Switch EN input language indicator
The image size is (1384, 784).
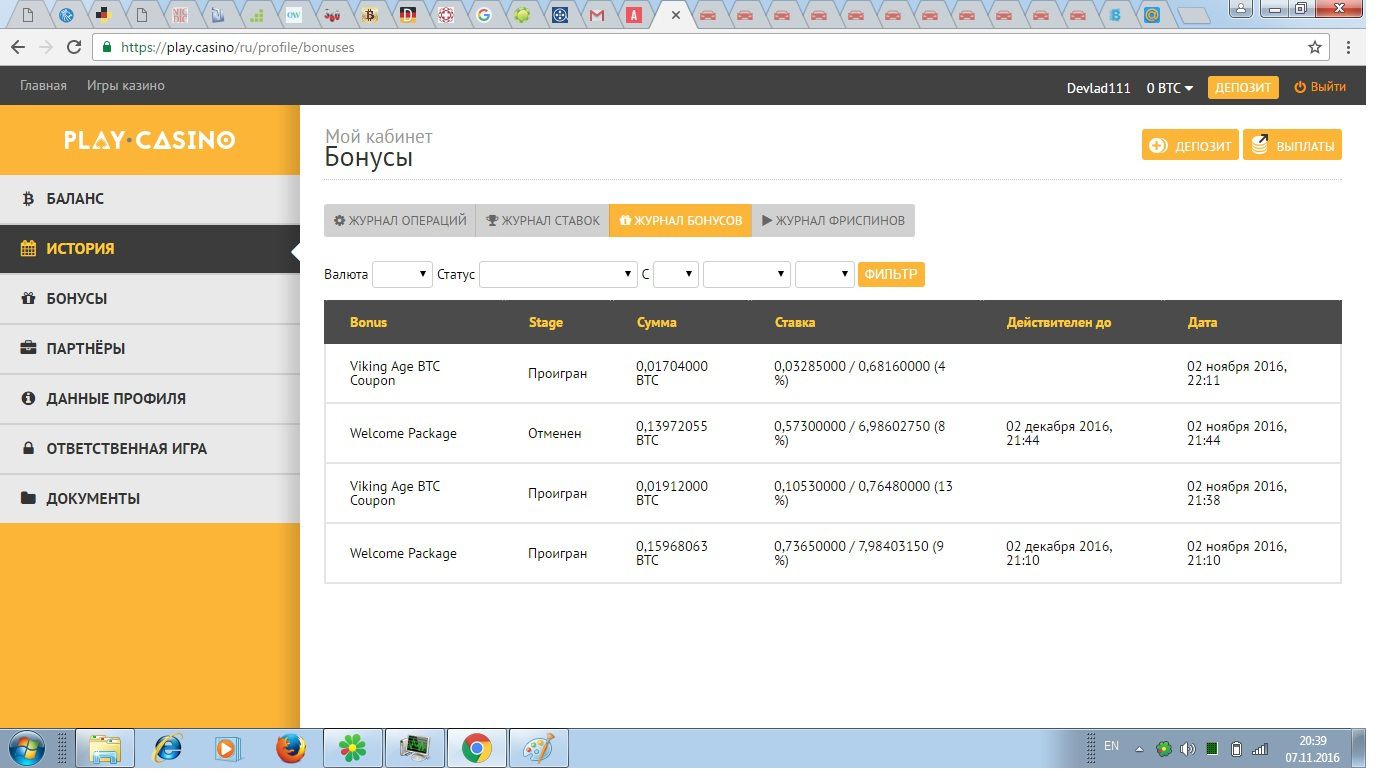coord(1111,746)
